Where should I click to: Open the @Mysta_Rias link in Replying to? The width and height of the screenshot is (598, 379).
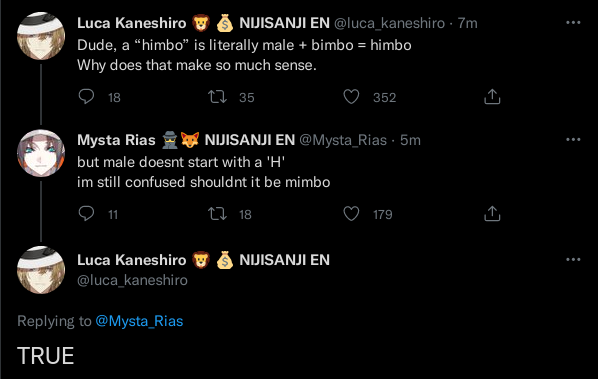139,321
